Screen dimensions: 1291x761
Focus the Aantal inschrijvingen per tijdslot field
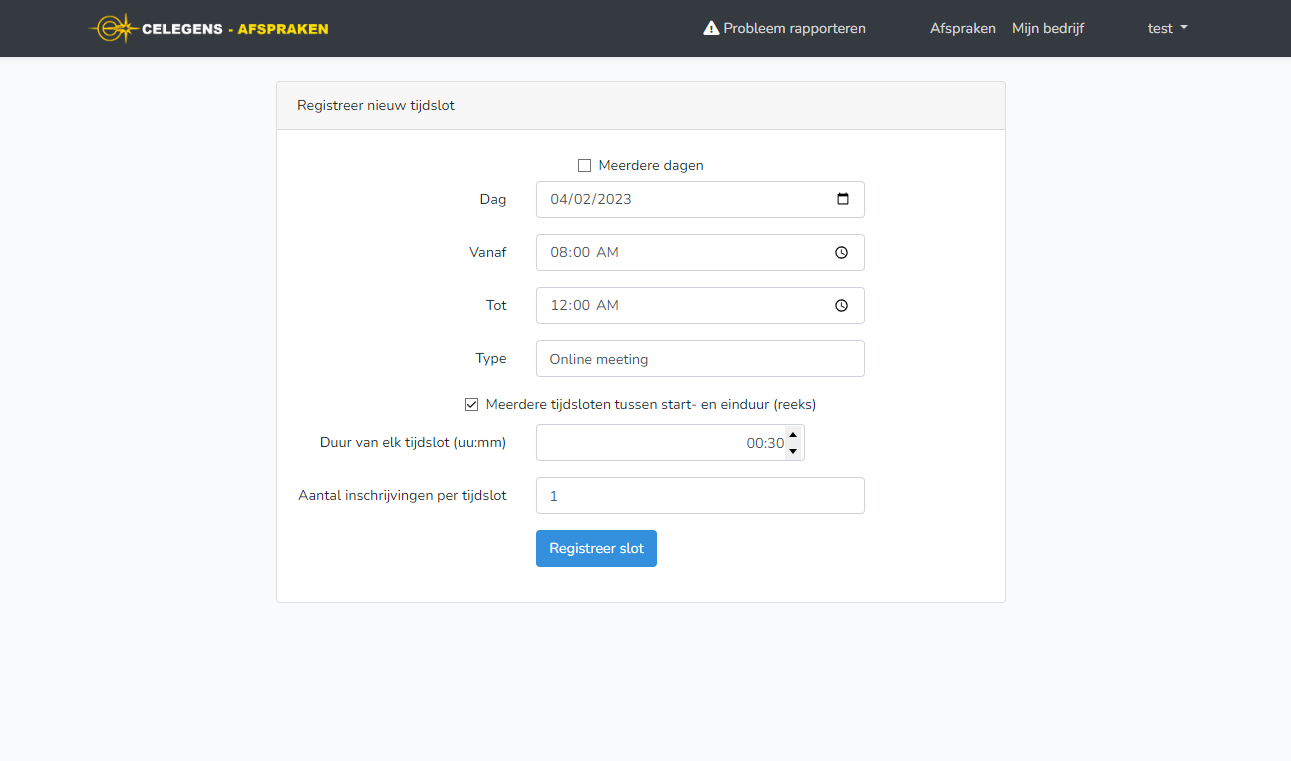tap(700, 496)
